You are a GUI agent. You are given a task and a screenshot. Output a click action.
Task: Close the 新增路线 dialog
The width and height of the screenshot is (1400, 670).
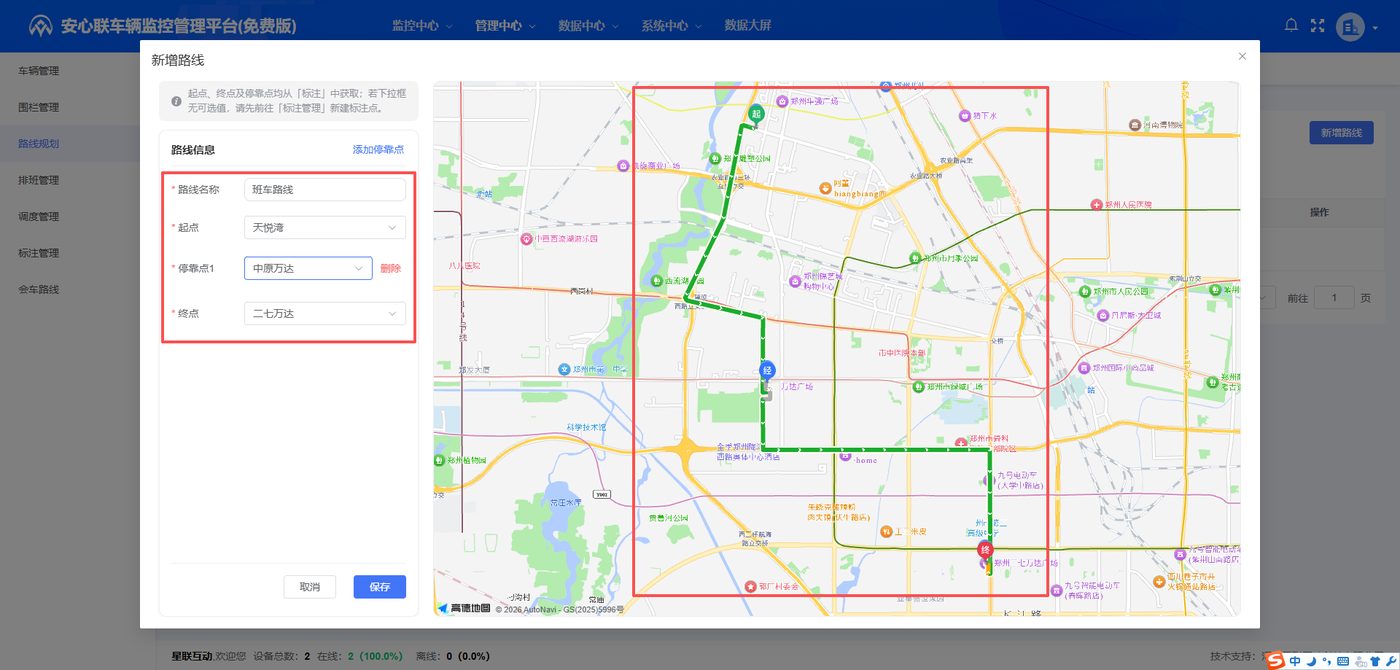(x=1242, y=56)
